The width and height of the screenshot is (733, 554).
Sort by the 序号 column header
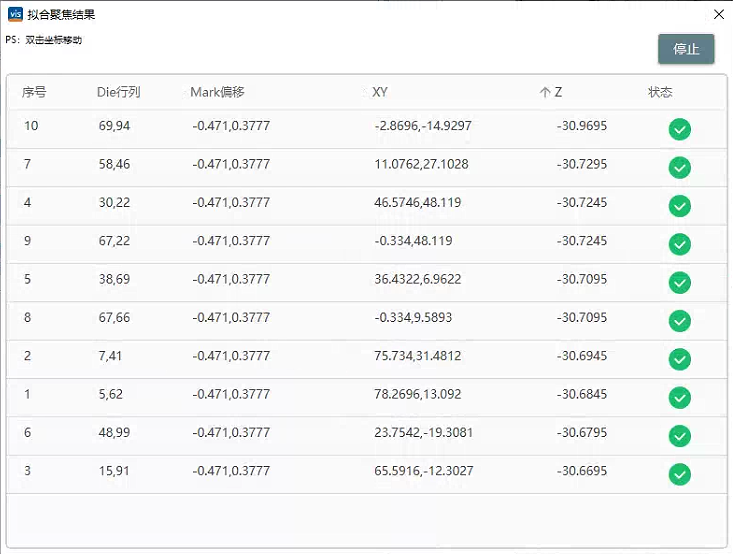pos(34,92)
